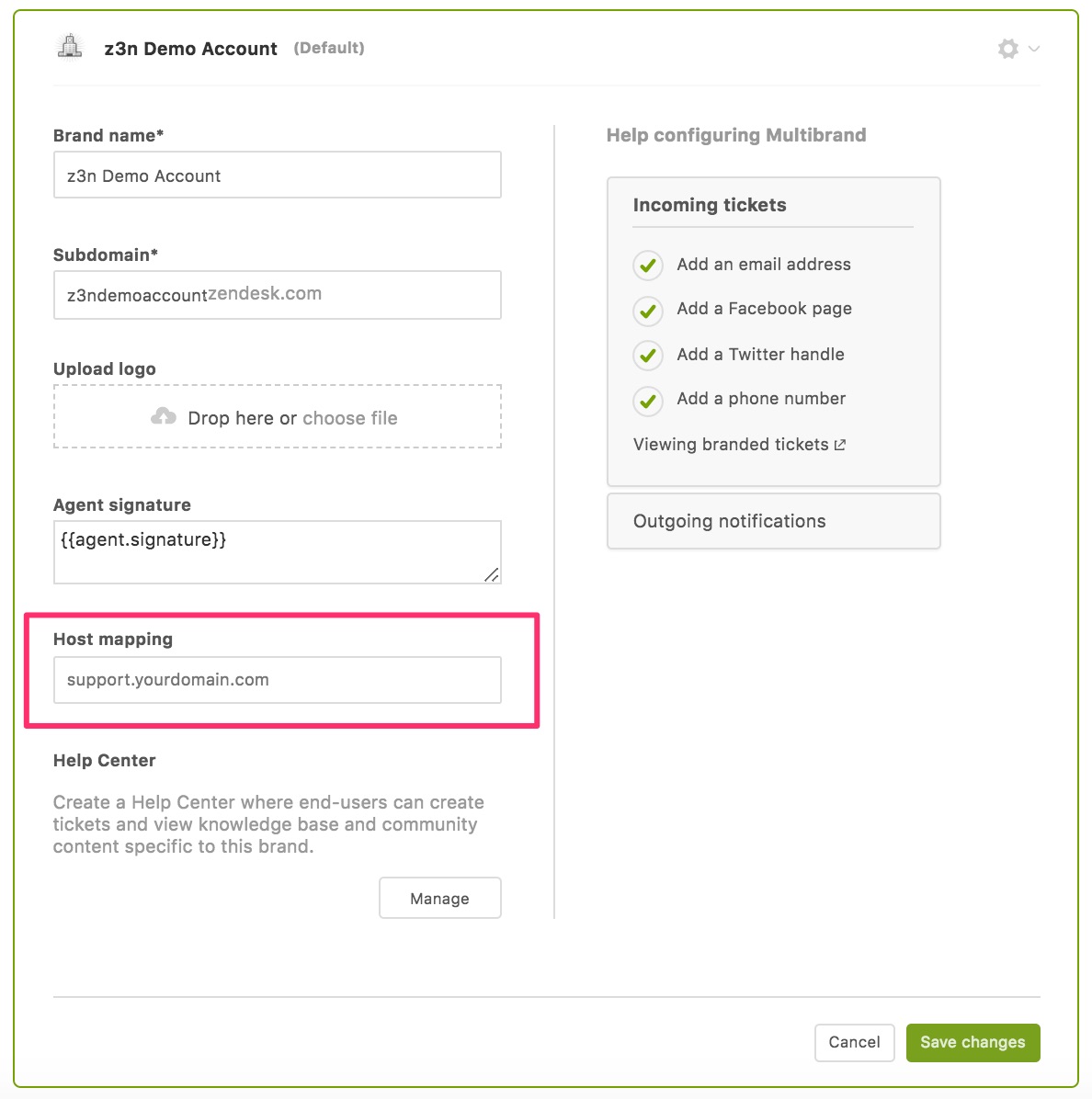Viewport: 1092px width, 1099px height.
Task: Click the Facebook page checkmark icon
Action: click(648, 311)
